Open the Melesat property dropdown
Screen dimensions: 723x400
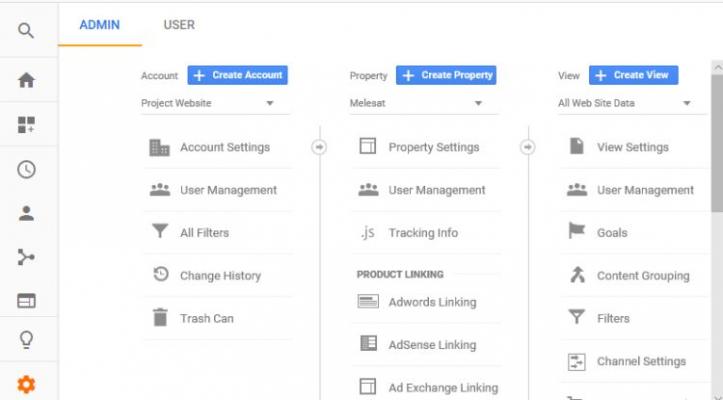(x=423, y=103)
